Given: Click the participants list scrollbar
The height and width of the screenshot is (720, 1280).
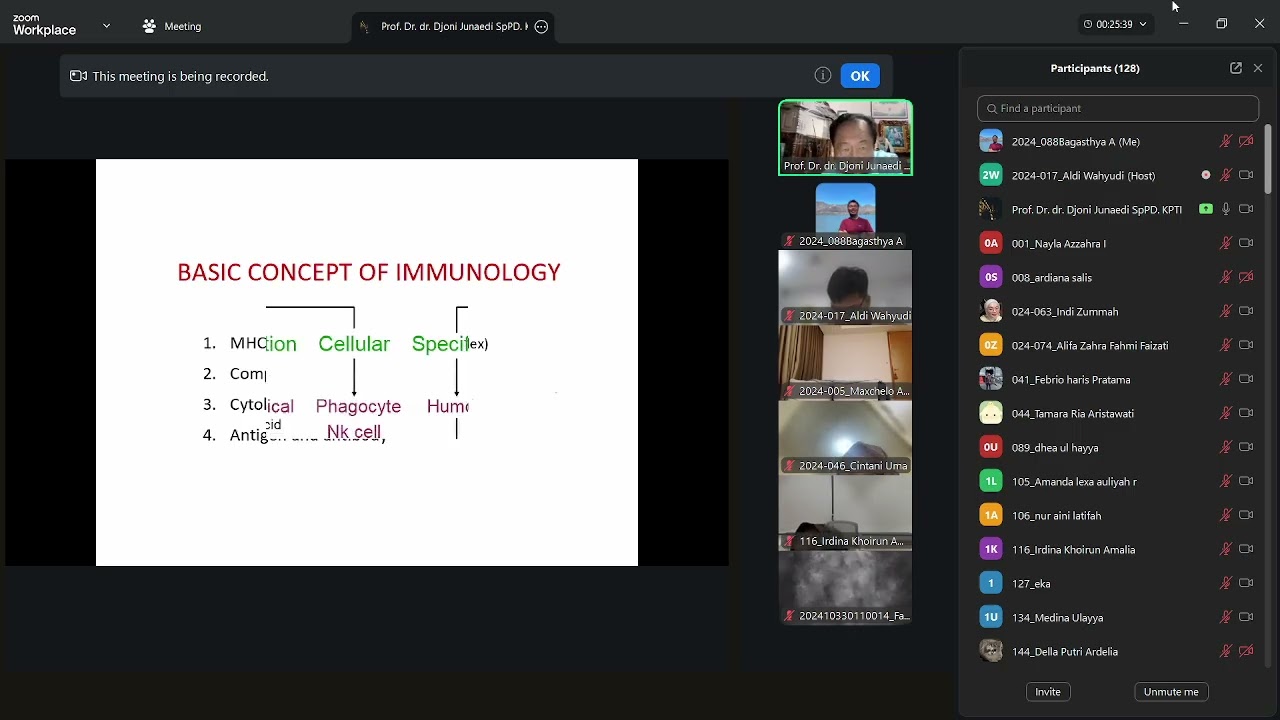Looking at the screenshot, I should (1268, 160).
